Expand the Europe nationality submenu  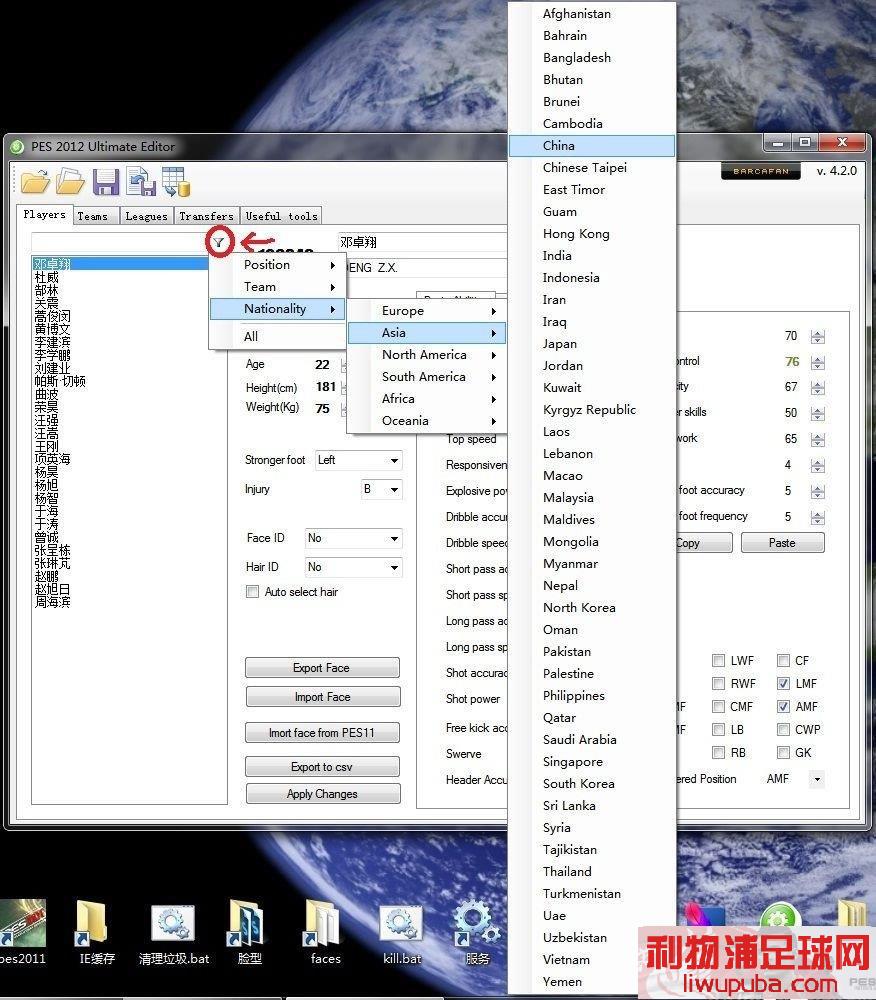427,311
